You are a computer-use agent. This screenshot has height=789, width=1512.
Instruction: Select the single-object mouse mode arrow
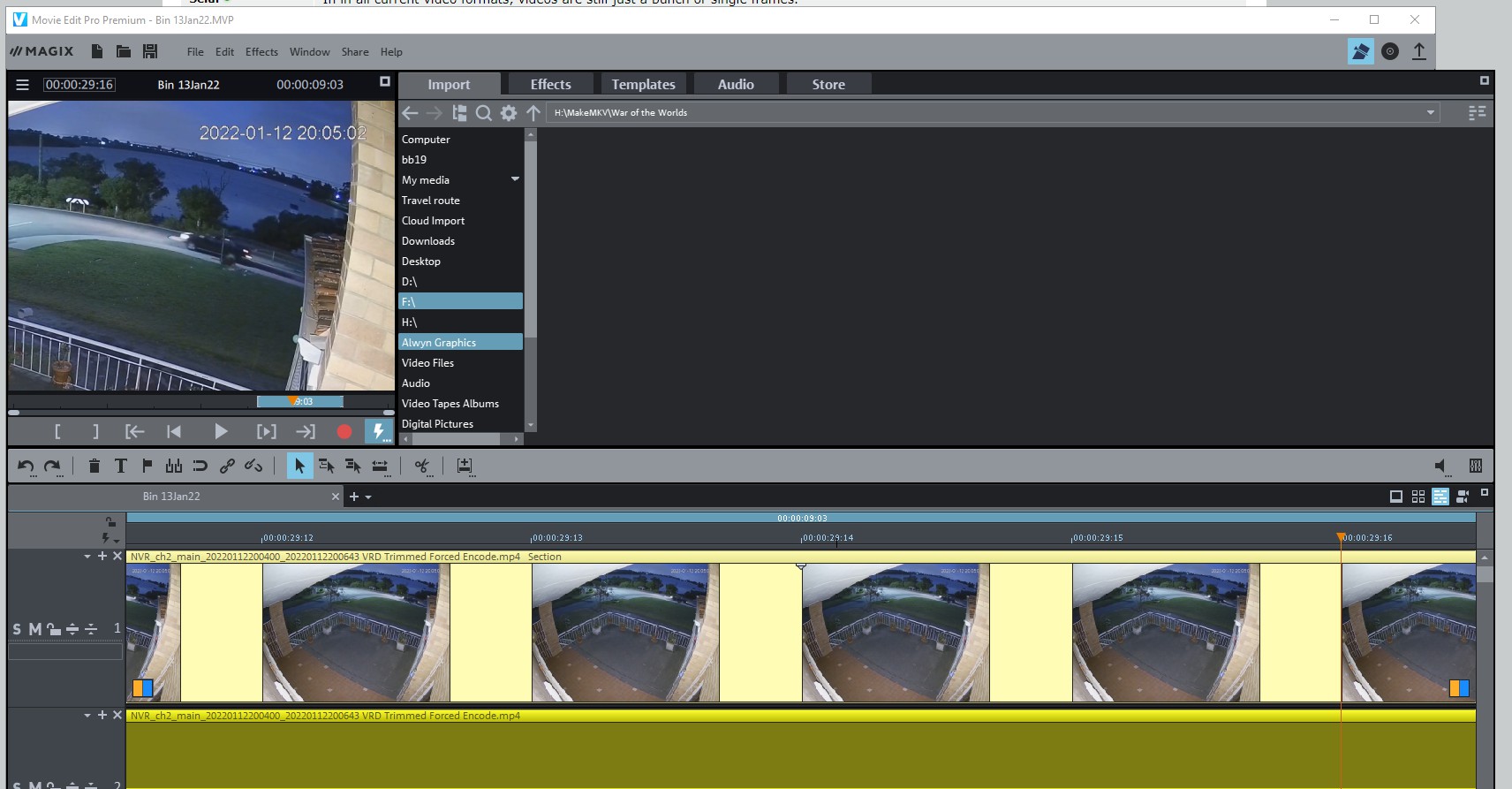click(x=299, y=466)
